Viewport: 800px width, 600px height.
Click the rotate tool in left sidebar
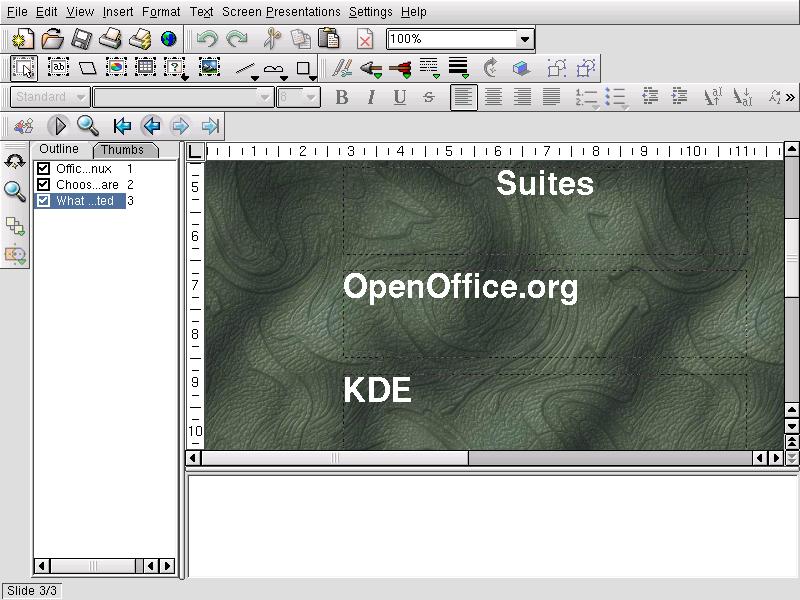tap(15, 161)
